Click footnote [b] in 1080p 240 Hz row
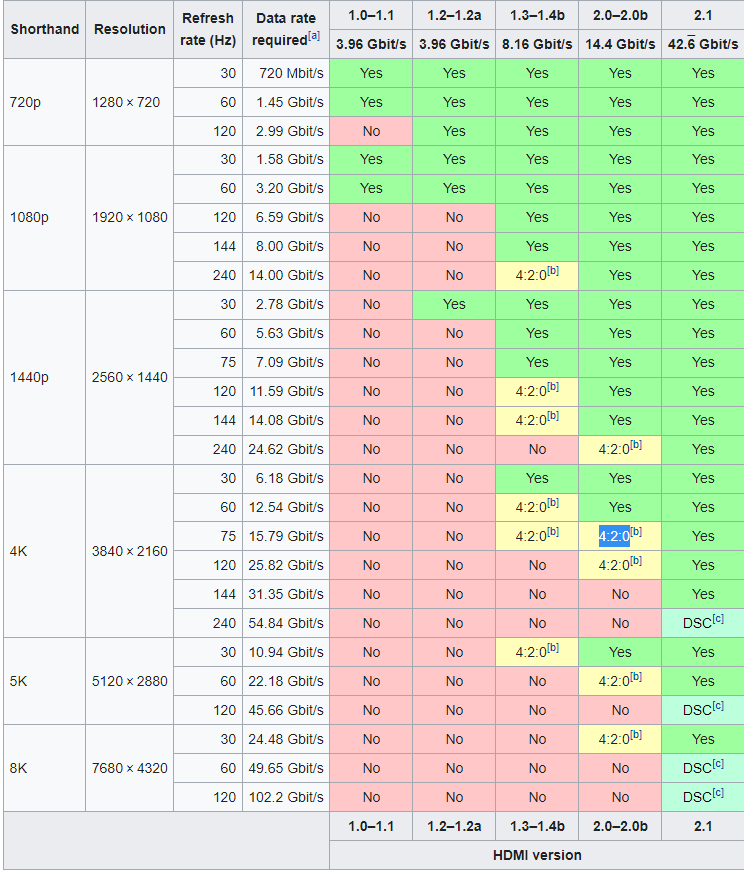The height and width of the screenshot is (872, 744). click(x=553, y=272)
